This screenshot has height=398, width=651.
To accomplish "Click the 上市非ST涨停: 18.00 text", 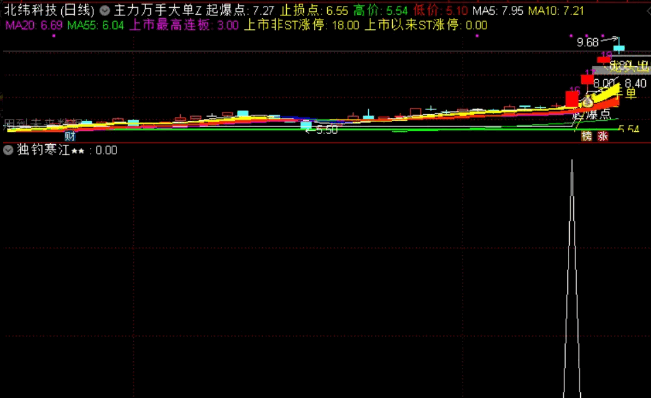I will [x=301, y=25].
